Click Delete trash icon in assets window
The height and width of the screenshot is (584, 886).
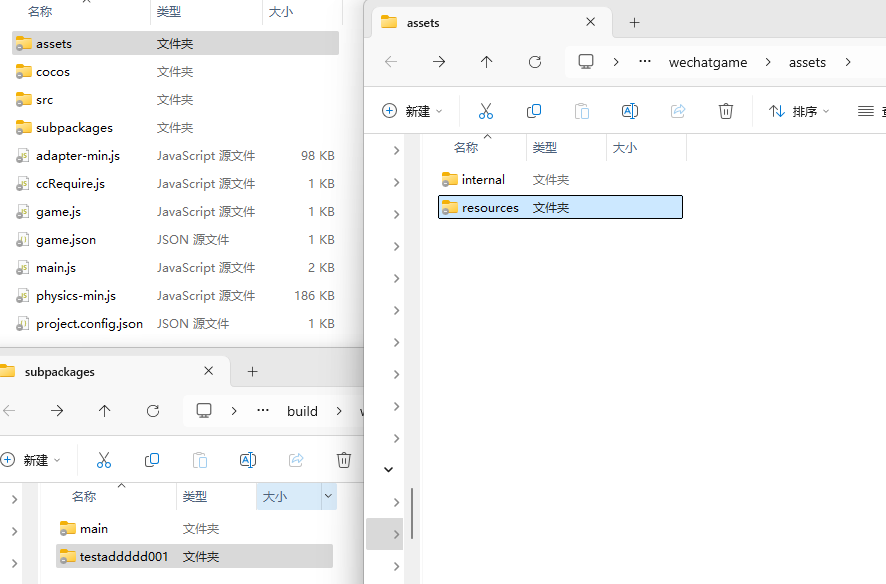[726, 111]
